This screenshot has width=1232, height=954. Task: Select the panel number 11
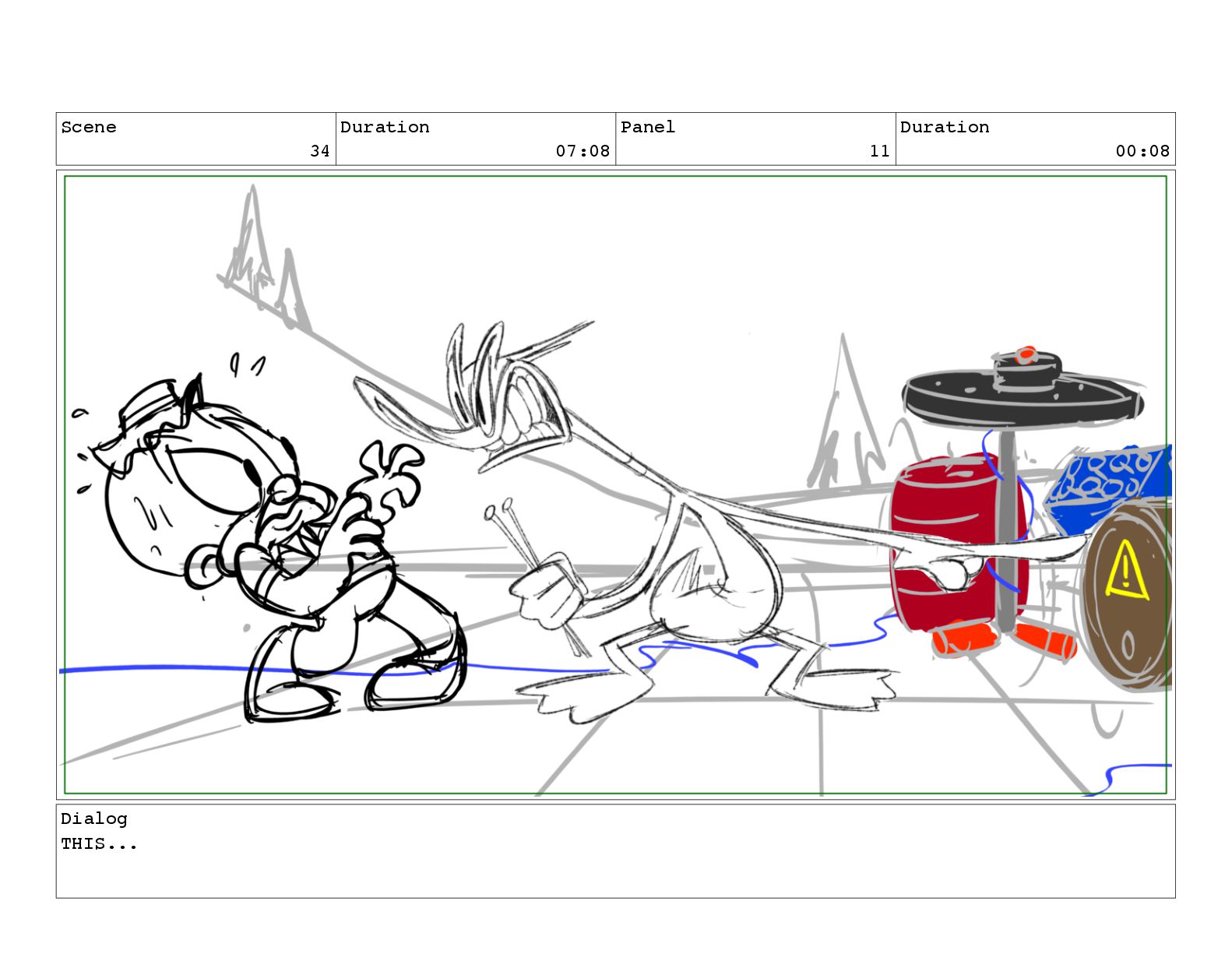click(x=880, y=151)
